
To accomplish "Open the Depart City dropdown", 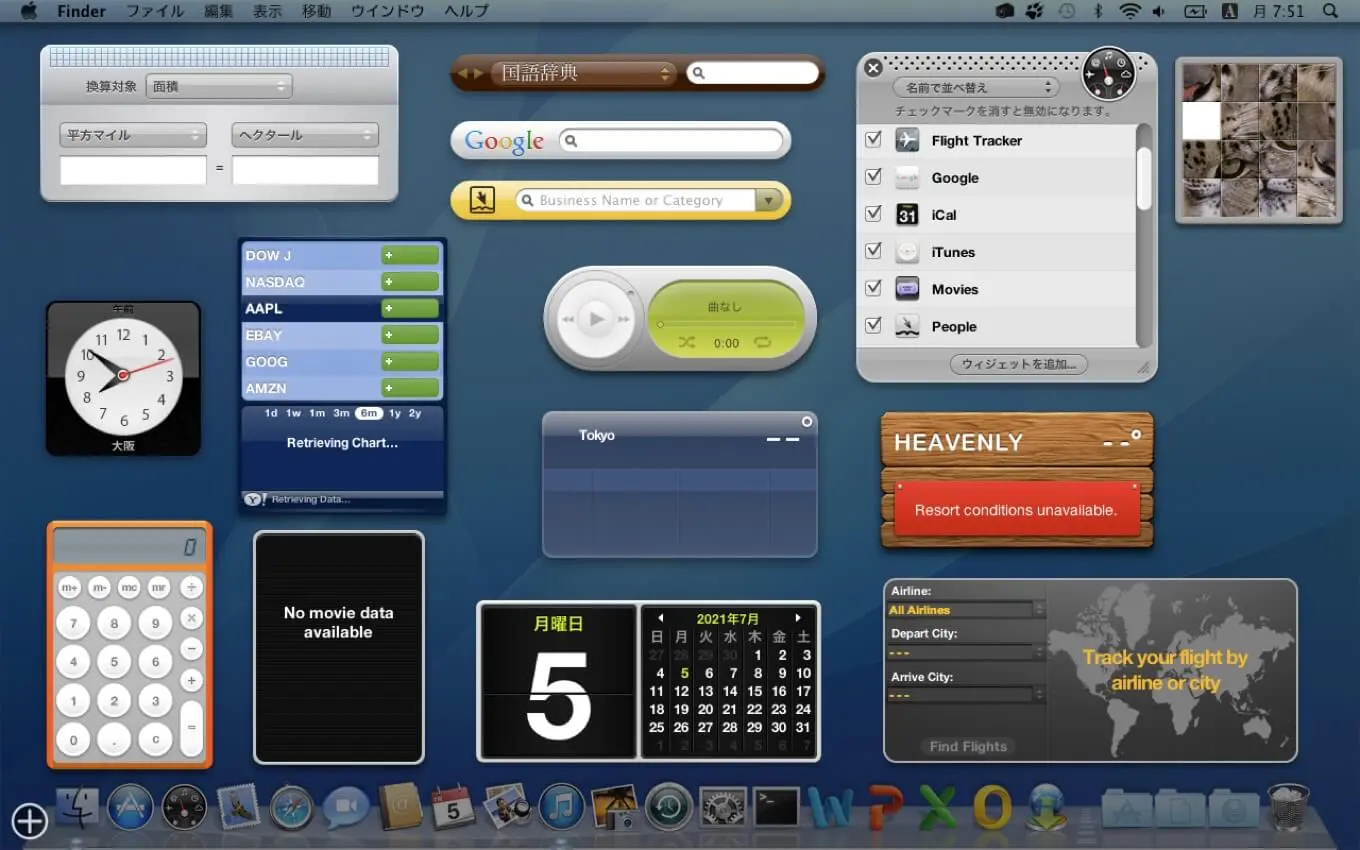I will tap(967, 652).
